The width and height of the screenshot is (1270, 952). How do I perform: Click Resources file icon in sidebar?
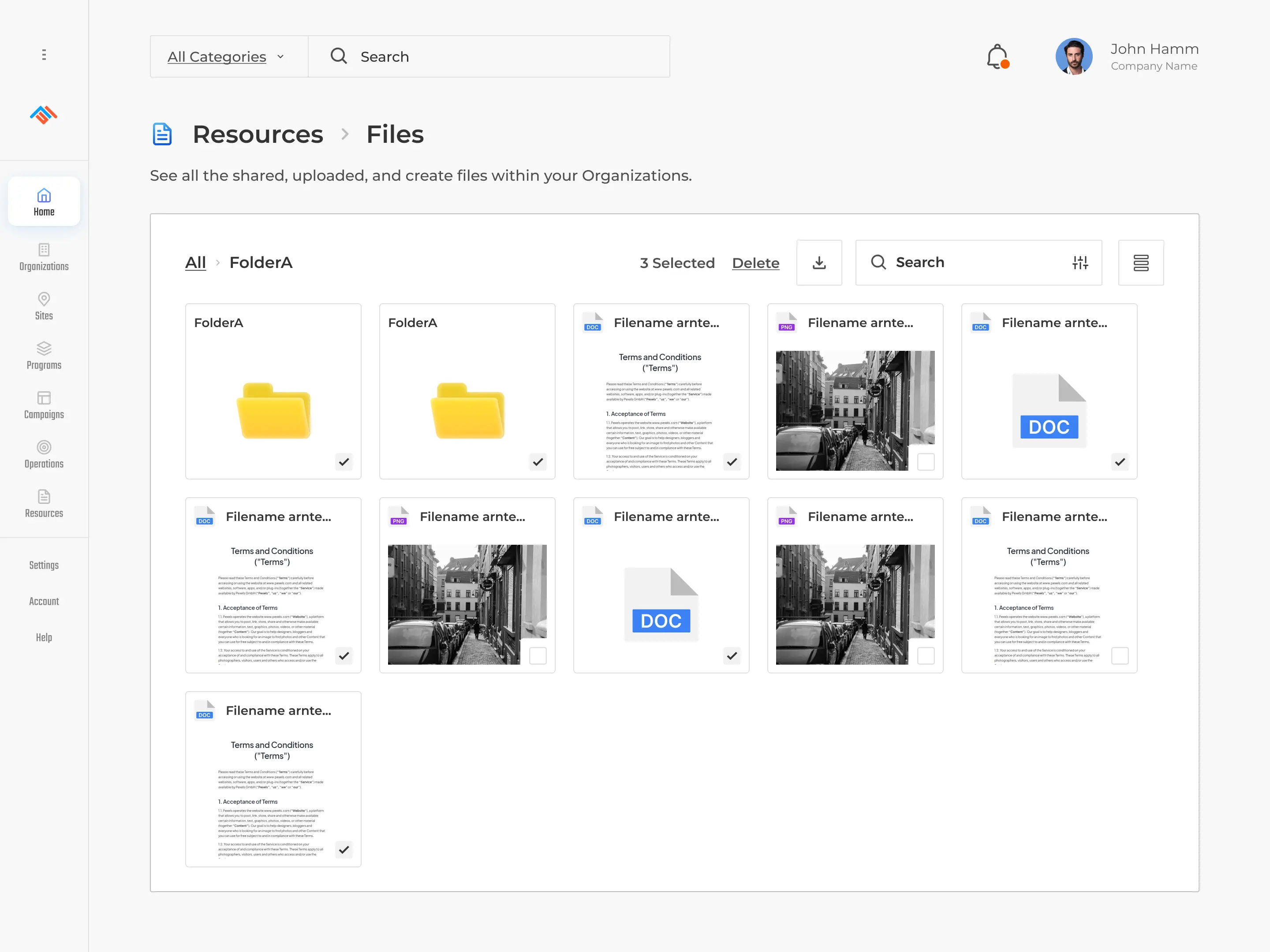44,496
